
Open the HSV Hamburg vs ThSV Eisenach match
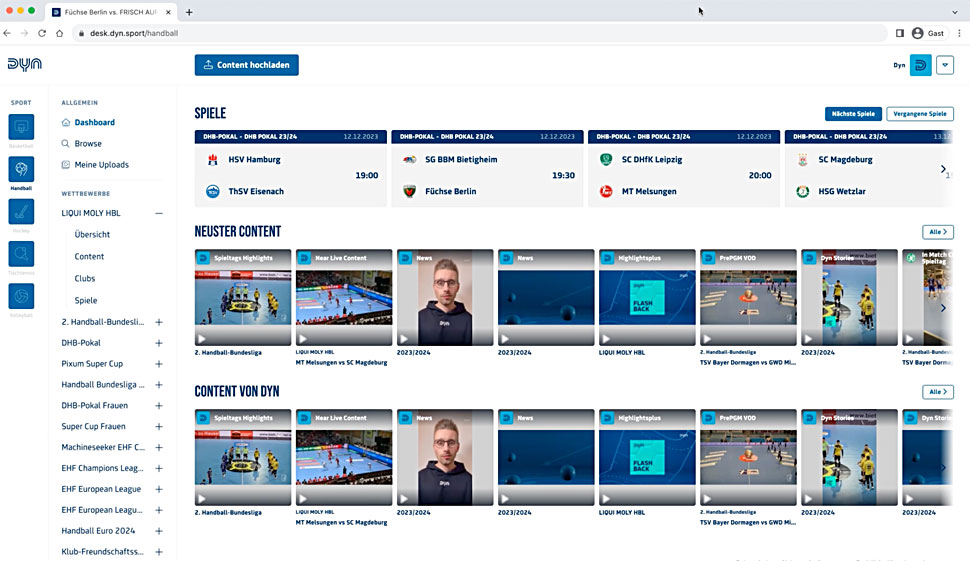coord(291,168)
